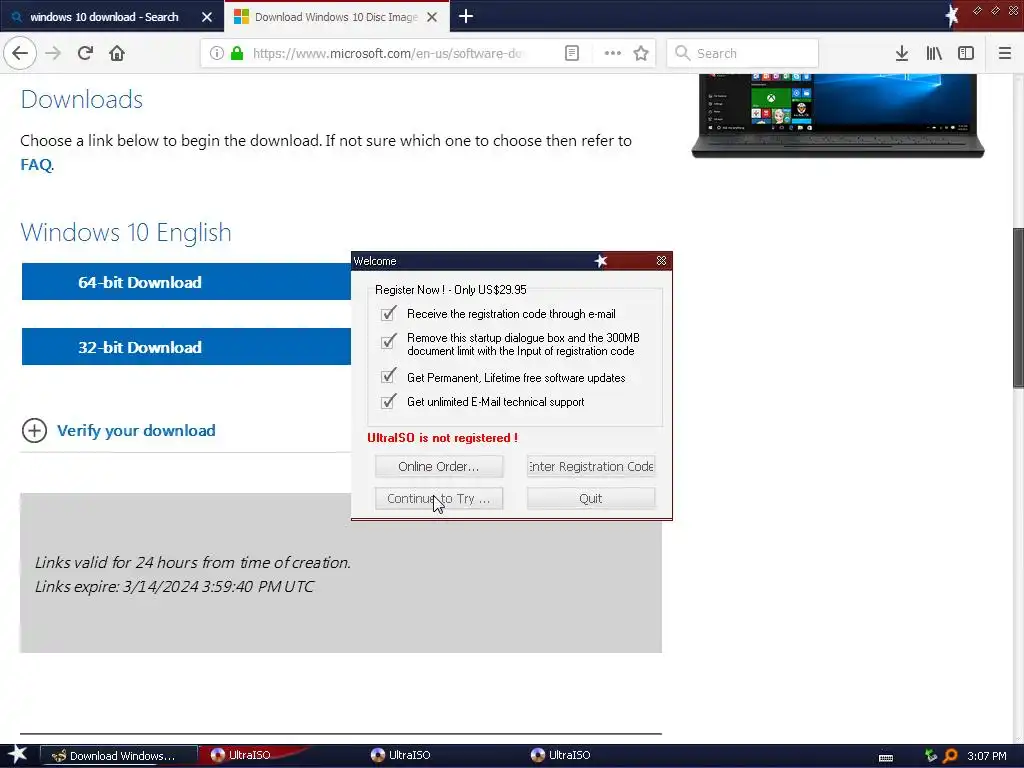The width and height of the screenshot is (1024, 768).
Task: Click the Downloads heading
Action: pyautogui.click(x=82, y=99)
